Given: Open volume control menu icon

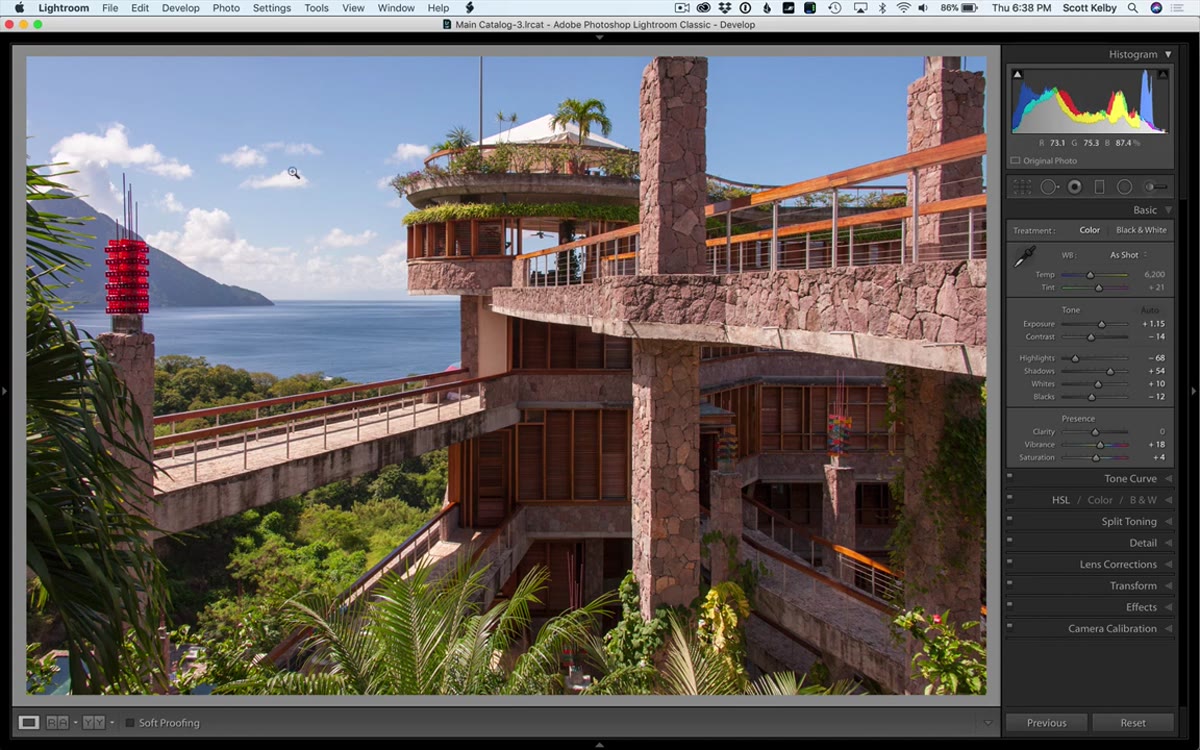Looking at the screenshot, I should click(925, 8).
